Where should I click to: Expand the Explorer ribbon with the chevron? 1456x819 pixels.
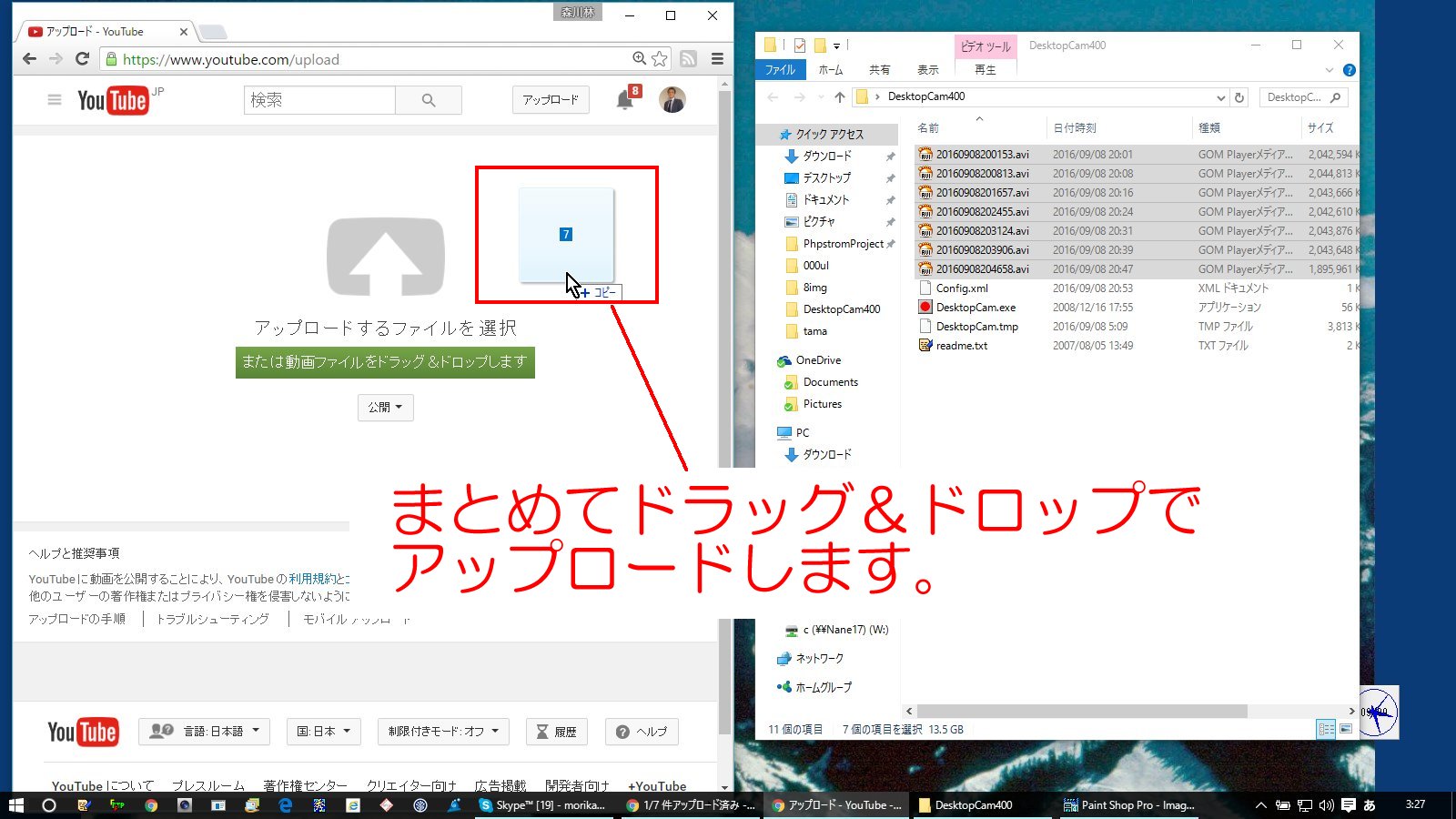coord(1329,70)
